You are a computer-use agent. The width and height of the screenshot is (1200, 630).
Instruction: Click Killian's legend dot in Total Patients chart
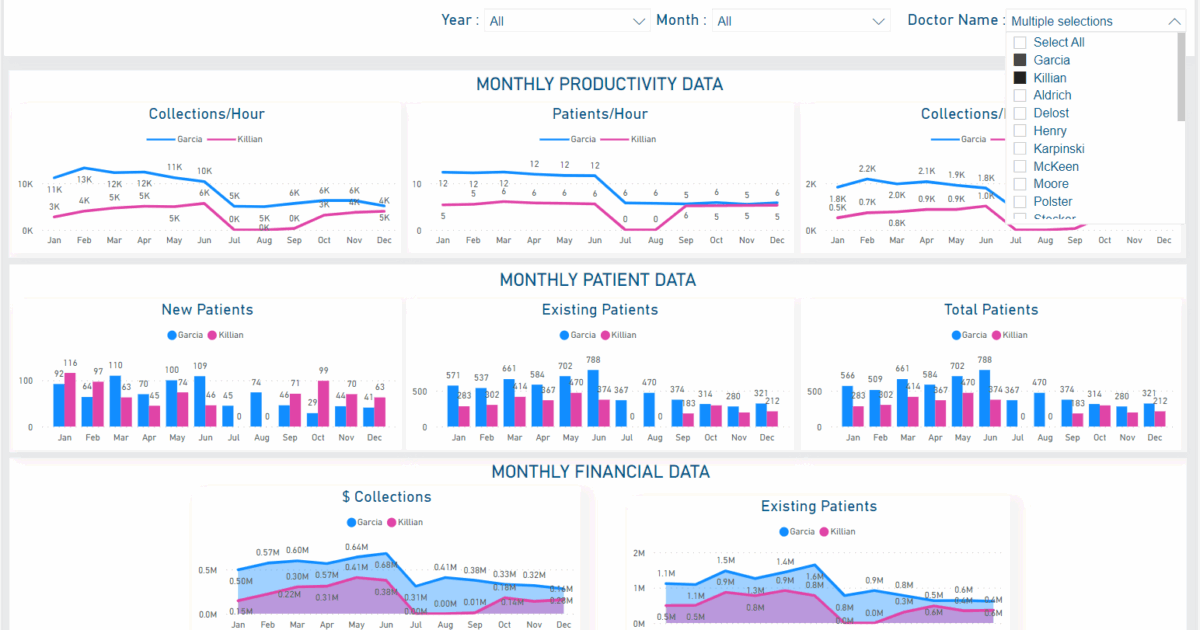click(x=994, y=335)
